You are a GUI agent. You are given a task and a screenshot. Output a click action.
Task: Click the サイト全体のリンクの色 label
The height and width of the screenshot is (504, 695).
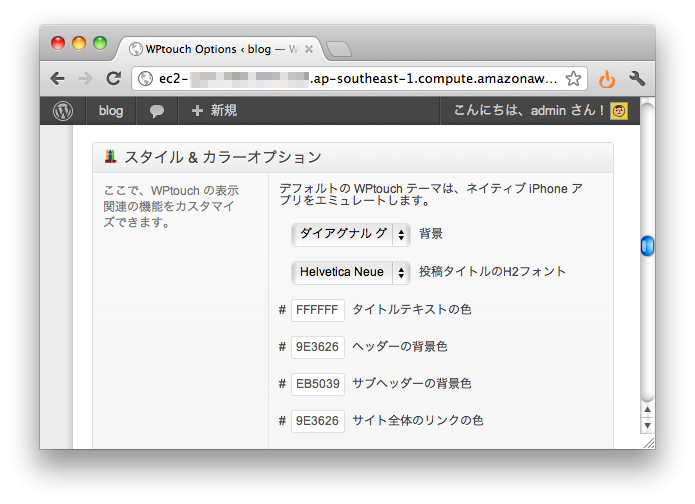click(x=418, y=421)
